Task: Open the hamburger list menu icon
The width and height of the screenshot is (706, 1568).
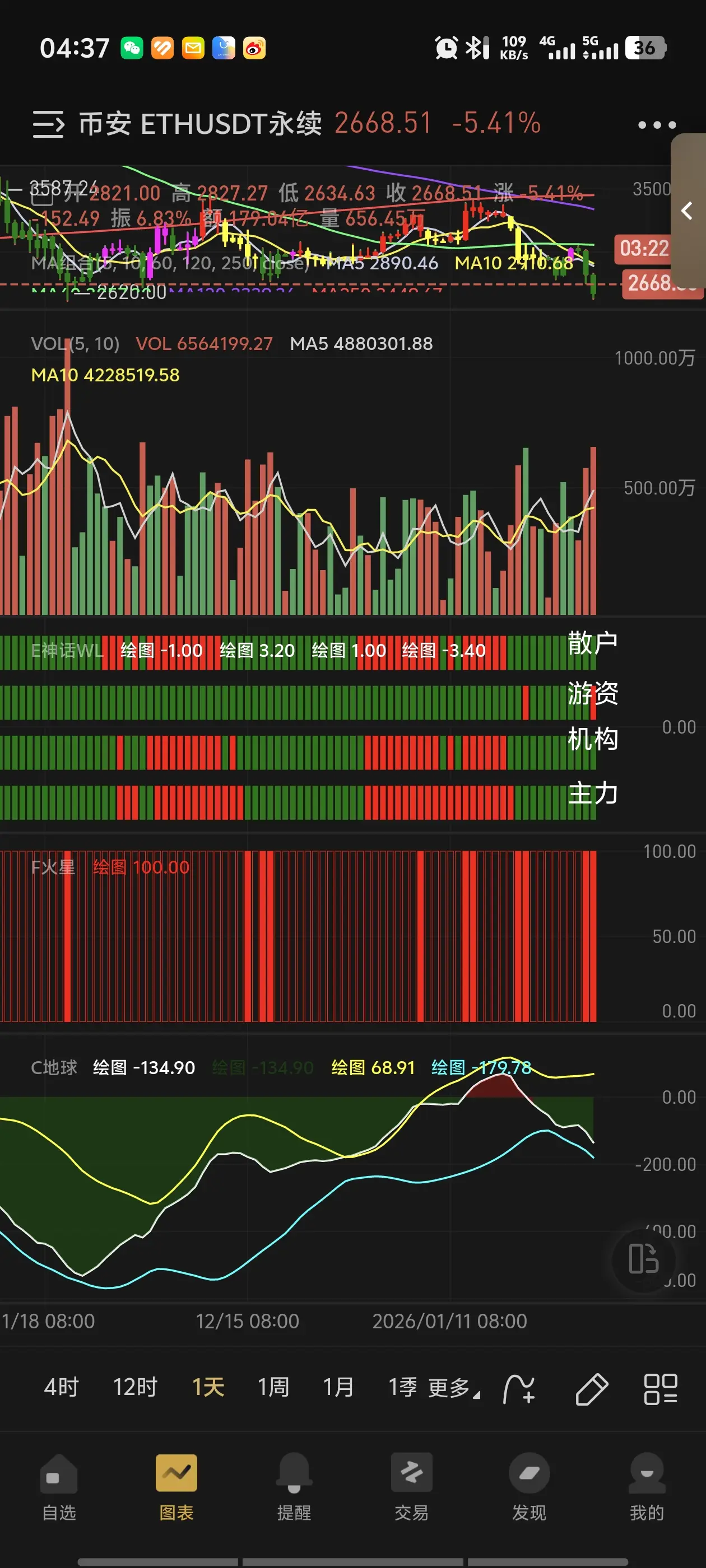Action: (x=48, y=124)
